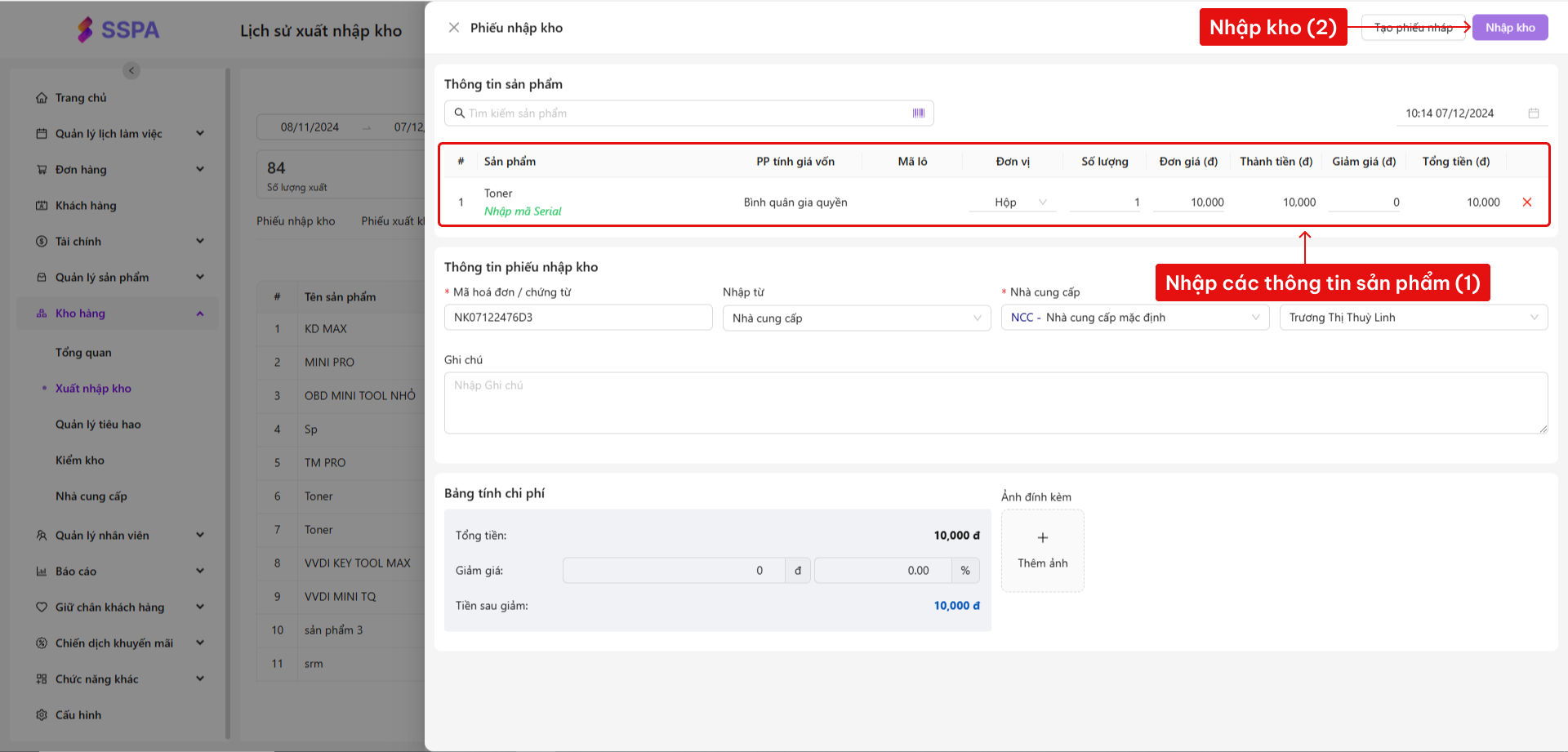Image resolution: width=1568 pixels, height=752 pixels.
Task: Click the Đơn hàng cart icon
Action: pos(42,170)
